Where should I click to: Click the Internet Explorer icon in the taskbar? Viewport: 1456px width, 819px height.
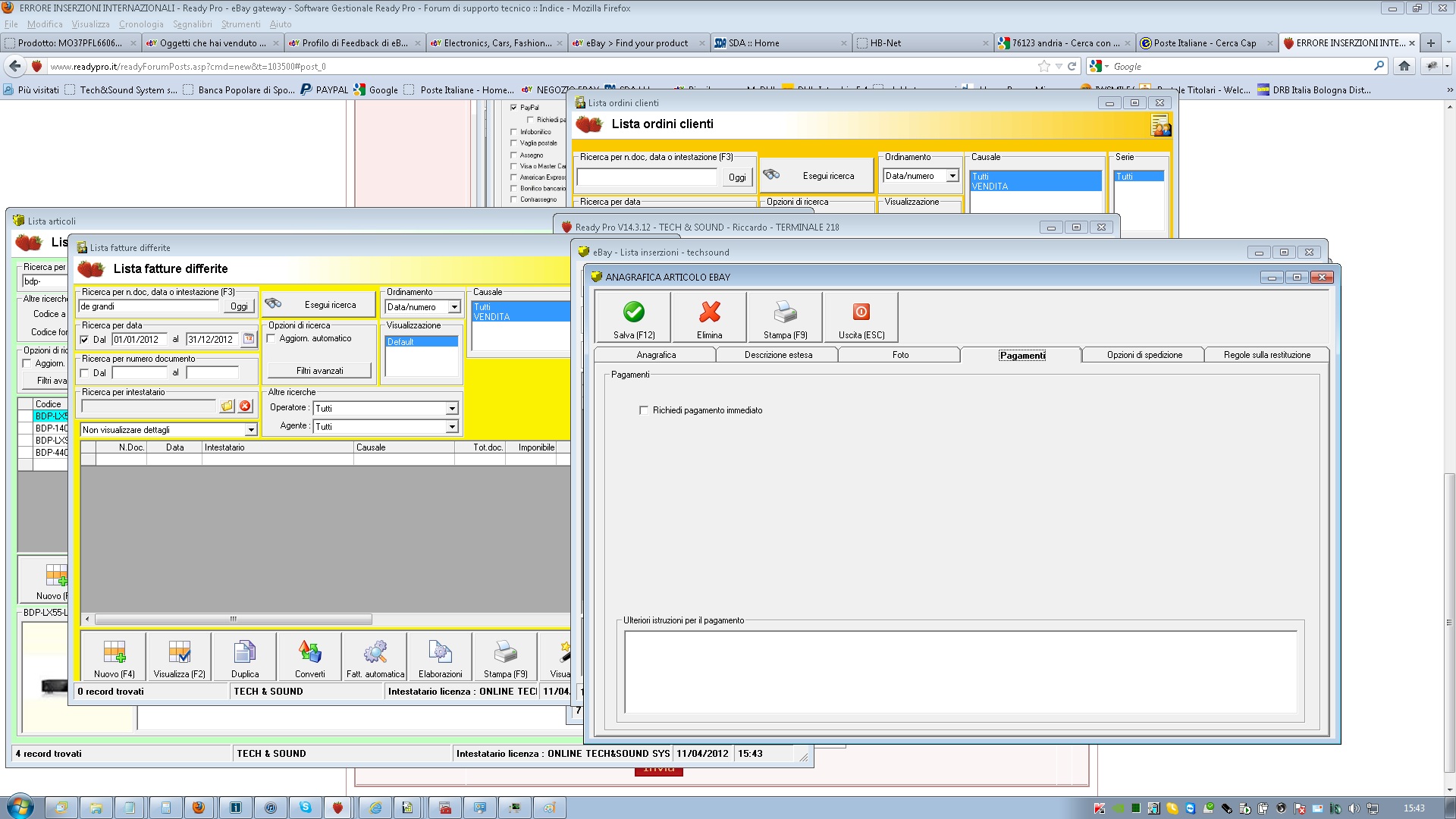(x=375, y=808)
